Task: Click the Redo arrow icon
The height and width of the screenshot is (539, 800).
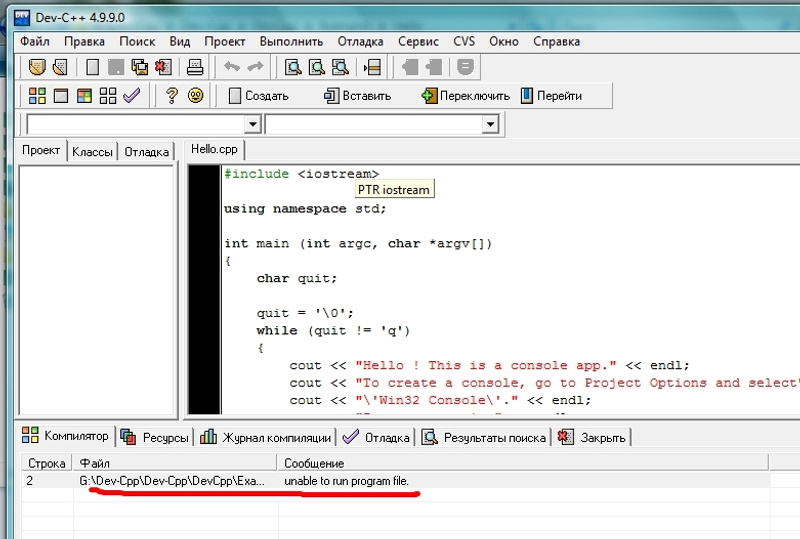Action: click(254, 67)
